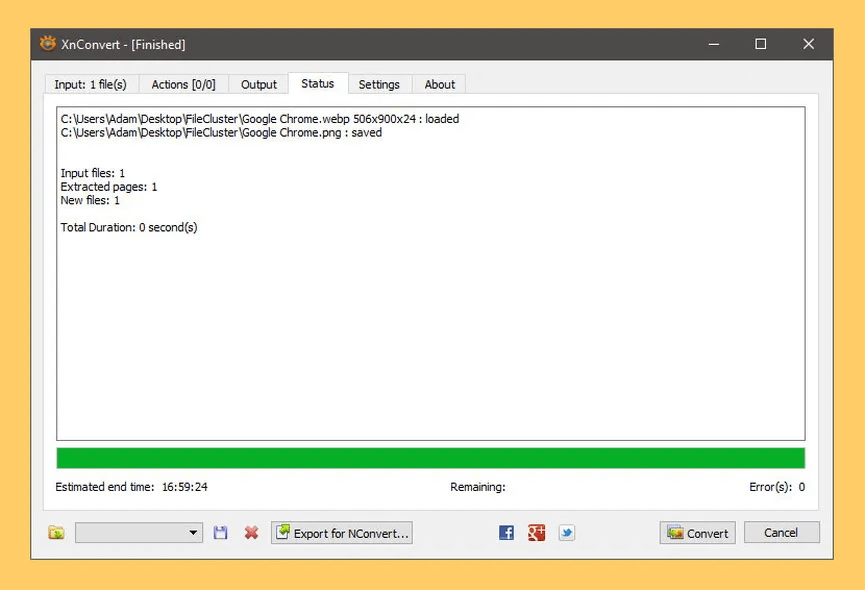The image size is (865, 590).
Task: Open the Actions [0/0] tab
Action: pos(183,84)
